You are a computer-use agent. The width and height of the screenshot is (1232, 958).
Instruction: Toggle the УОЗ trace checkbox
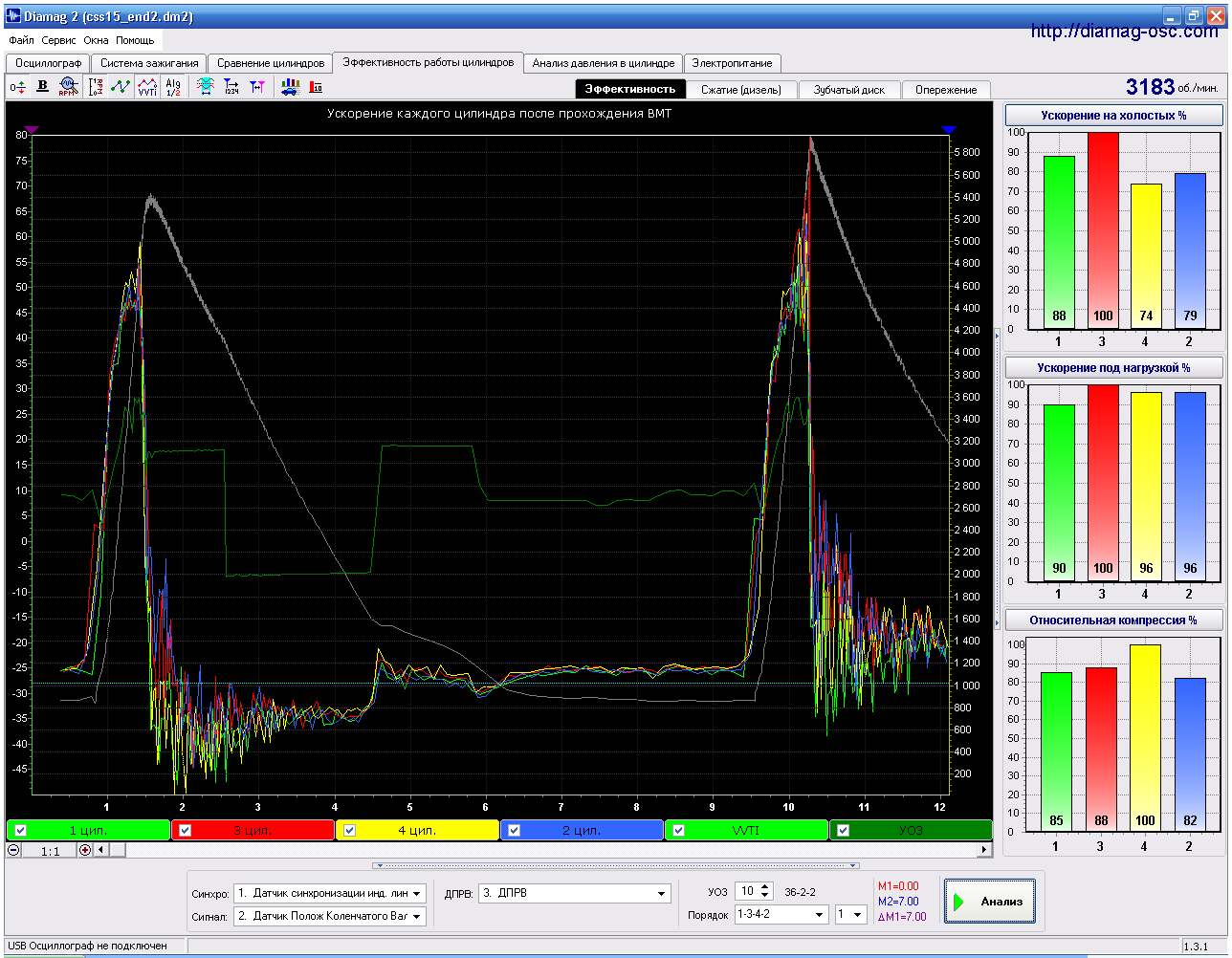(x=843, y=830)
